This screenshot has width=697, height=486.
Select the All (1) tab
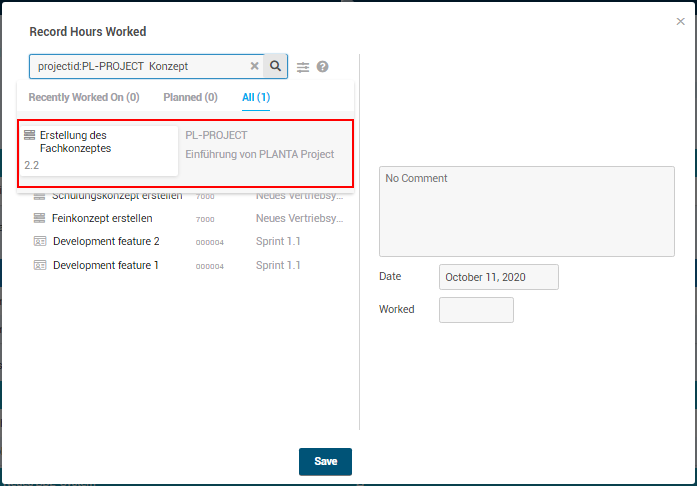[256, 97]
